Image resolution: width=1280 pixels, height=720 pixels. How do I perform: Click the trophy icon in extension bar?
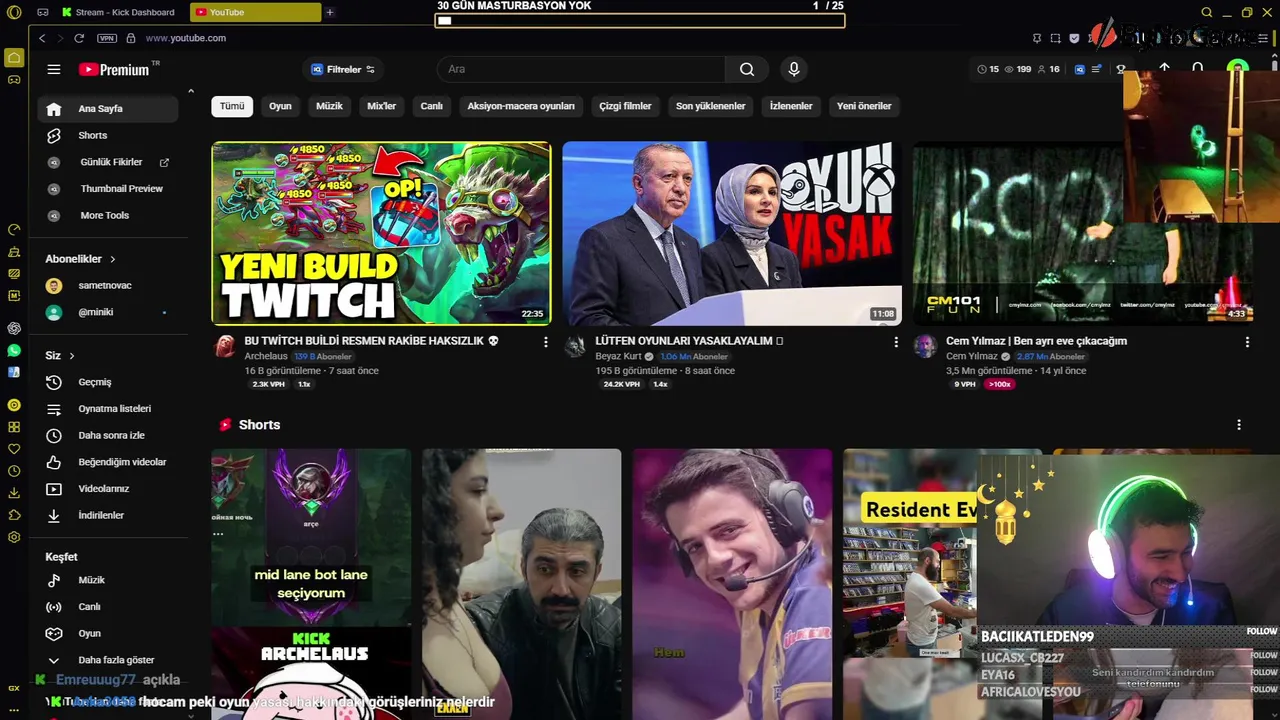coord(1121,69)
